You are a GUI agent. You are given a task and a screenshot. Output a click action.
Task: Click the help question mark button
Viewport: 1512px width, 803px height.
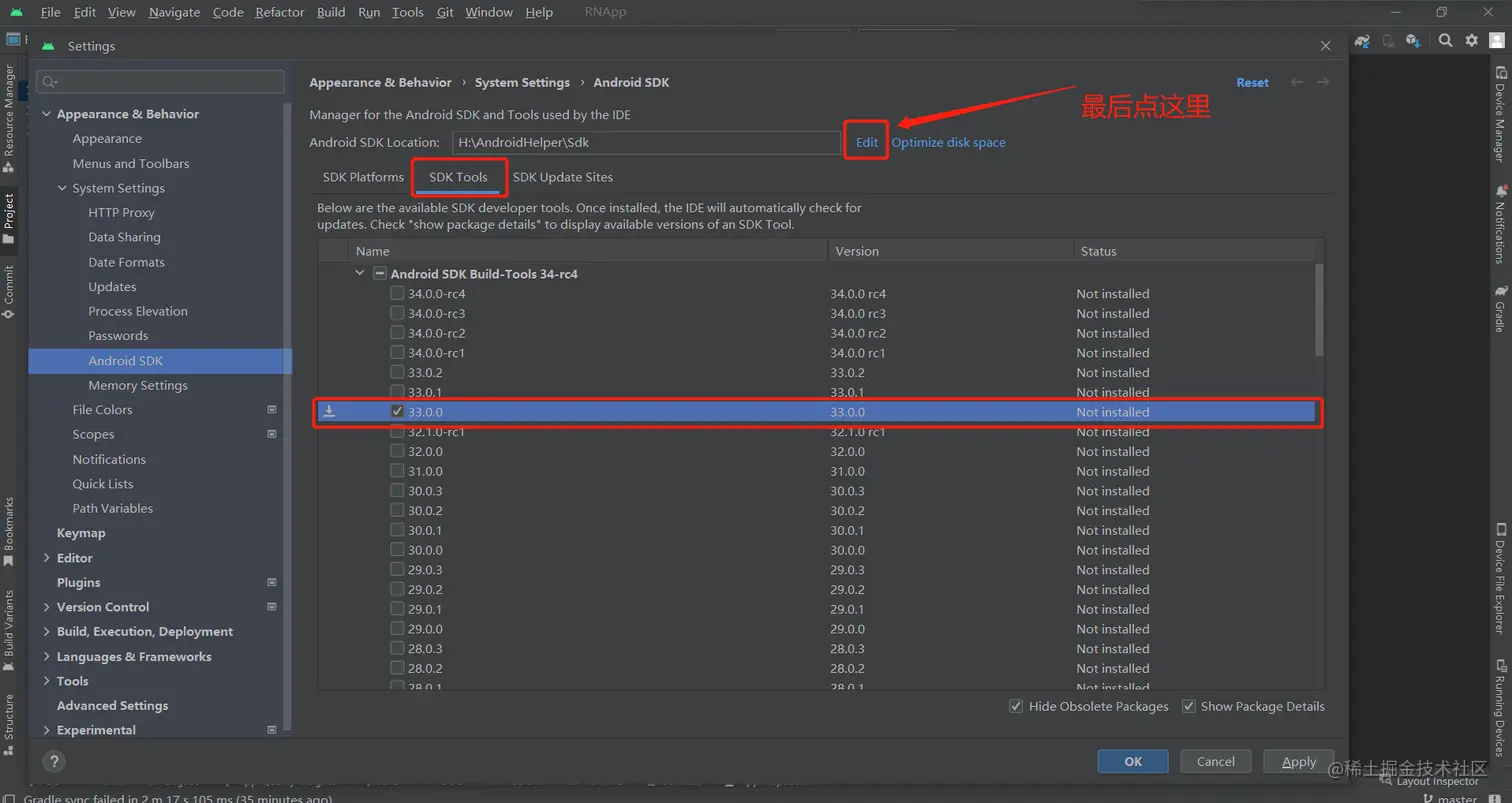[x=55, y=761]
